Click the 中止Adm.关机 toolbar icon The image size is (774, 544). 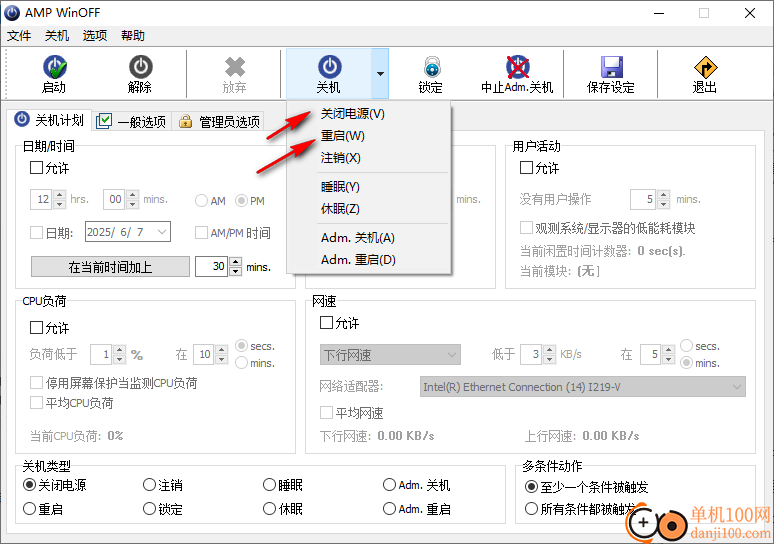point(517,67)
